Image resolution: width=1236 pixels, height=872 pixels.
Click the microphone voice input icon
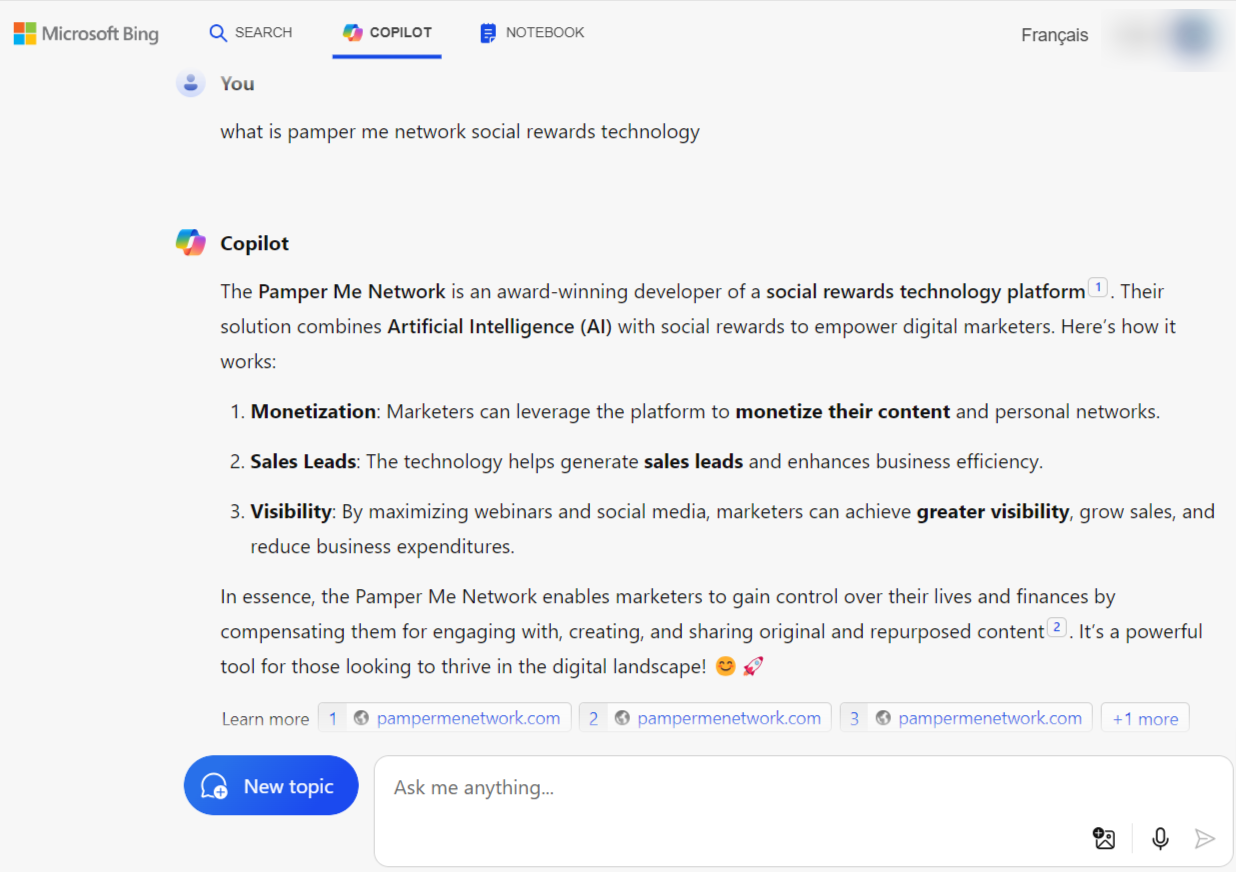pos(1160,838)
